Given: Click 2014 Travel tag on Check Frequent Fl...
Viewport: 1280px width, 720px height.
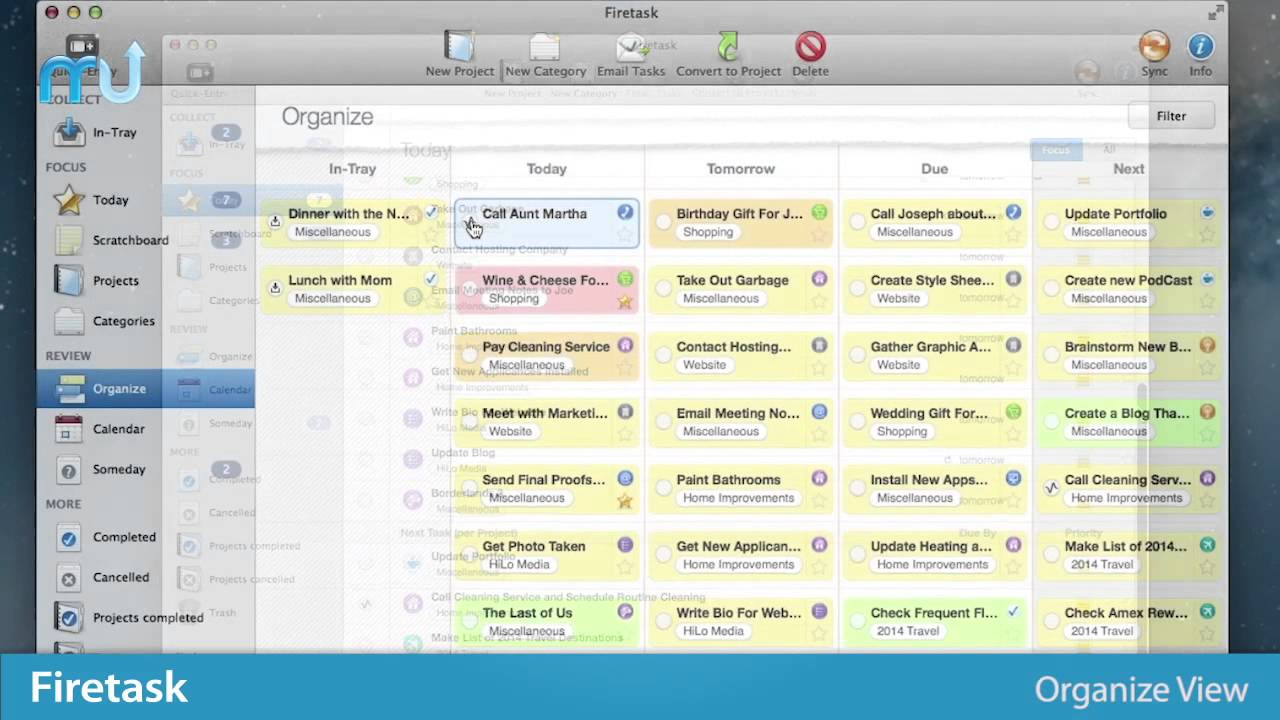Looking at the screenshot, I should (x=907, y=631).
